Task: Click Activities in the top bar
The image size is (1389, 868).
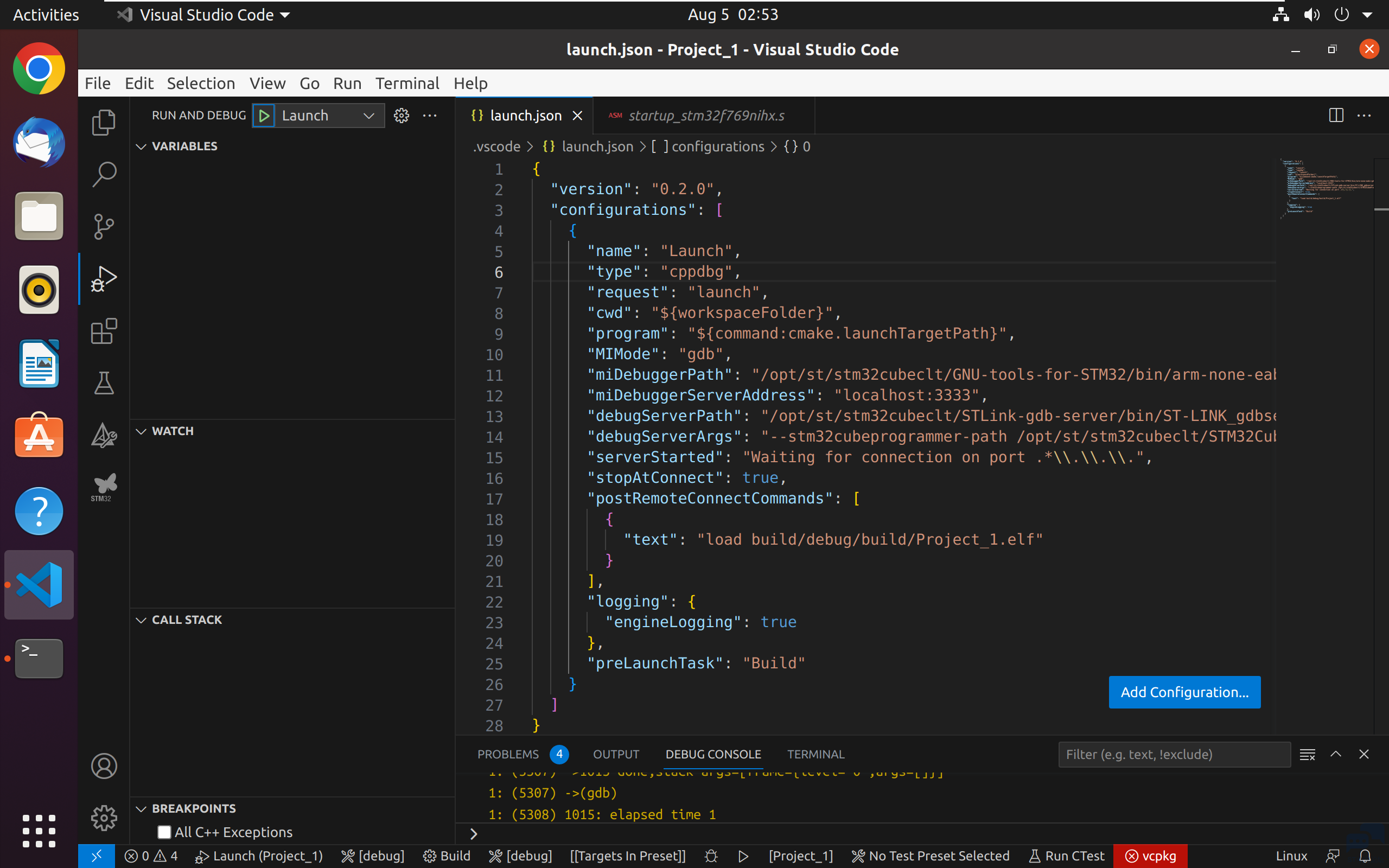Action: click(46, 15)
